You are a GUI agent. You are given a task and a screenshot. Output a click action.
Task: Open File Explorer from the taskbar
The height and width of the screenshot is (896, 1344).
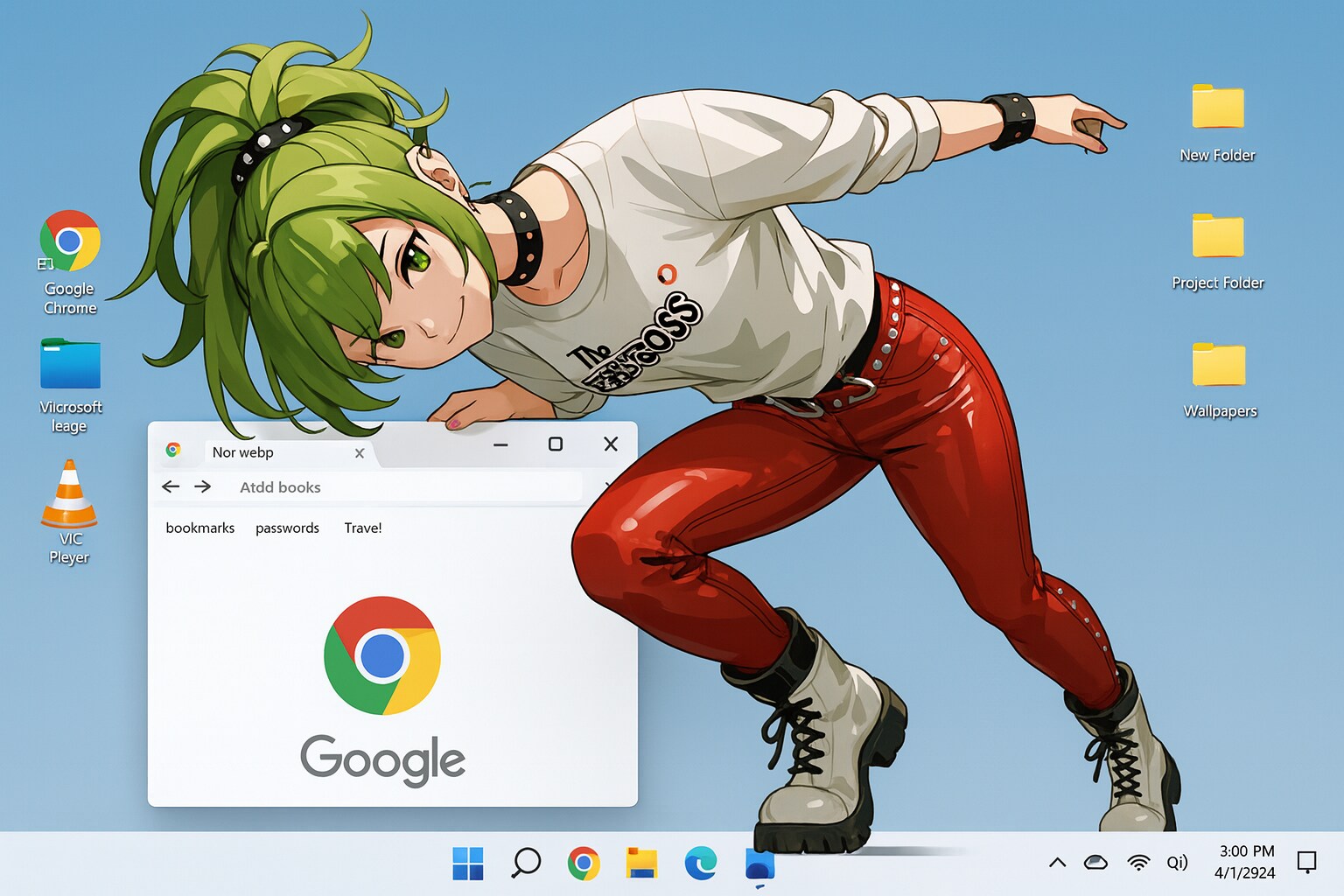[642, 864]
